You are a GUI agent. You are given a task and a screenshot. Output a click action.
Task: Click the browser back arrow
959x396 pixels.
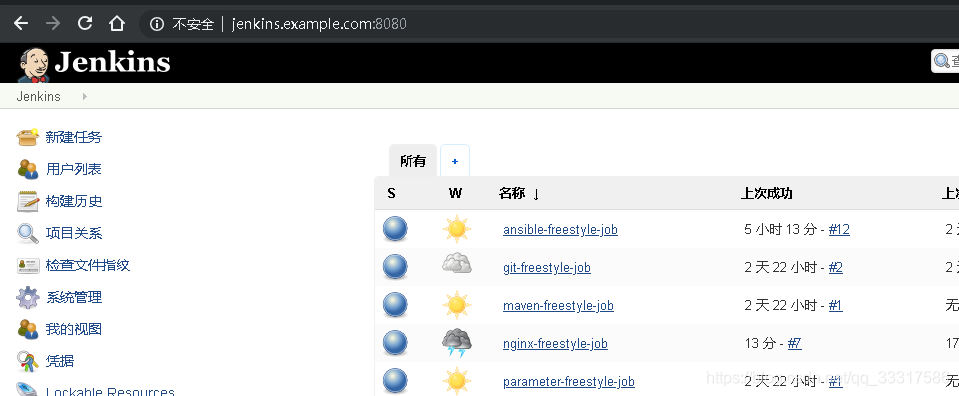coord(21,23)
